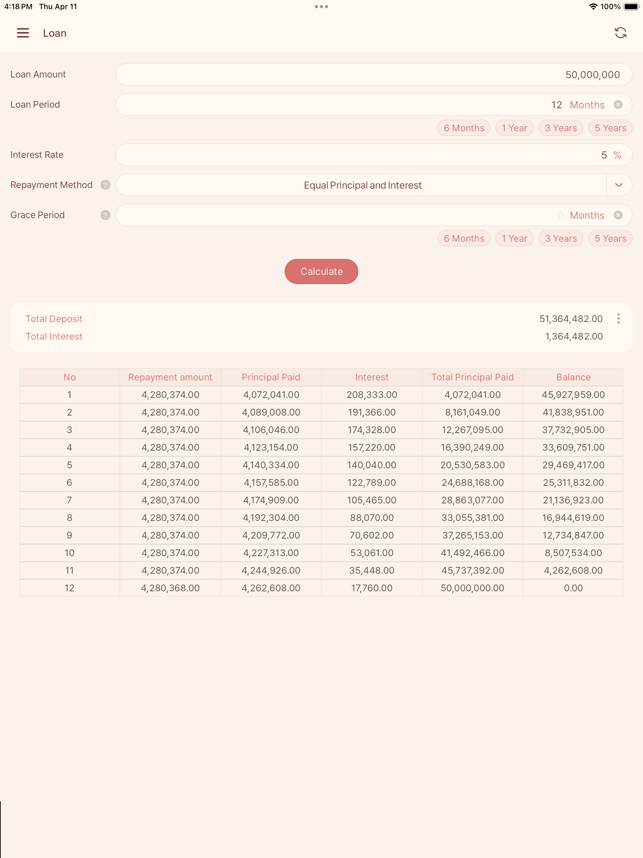Click the No column header
Image resolution: width=643 pixels, height=858 pixels.
(x=69, y=377)
